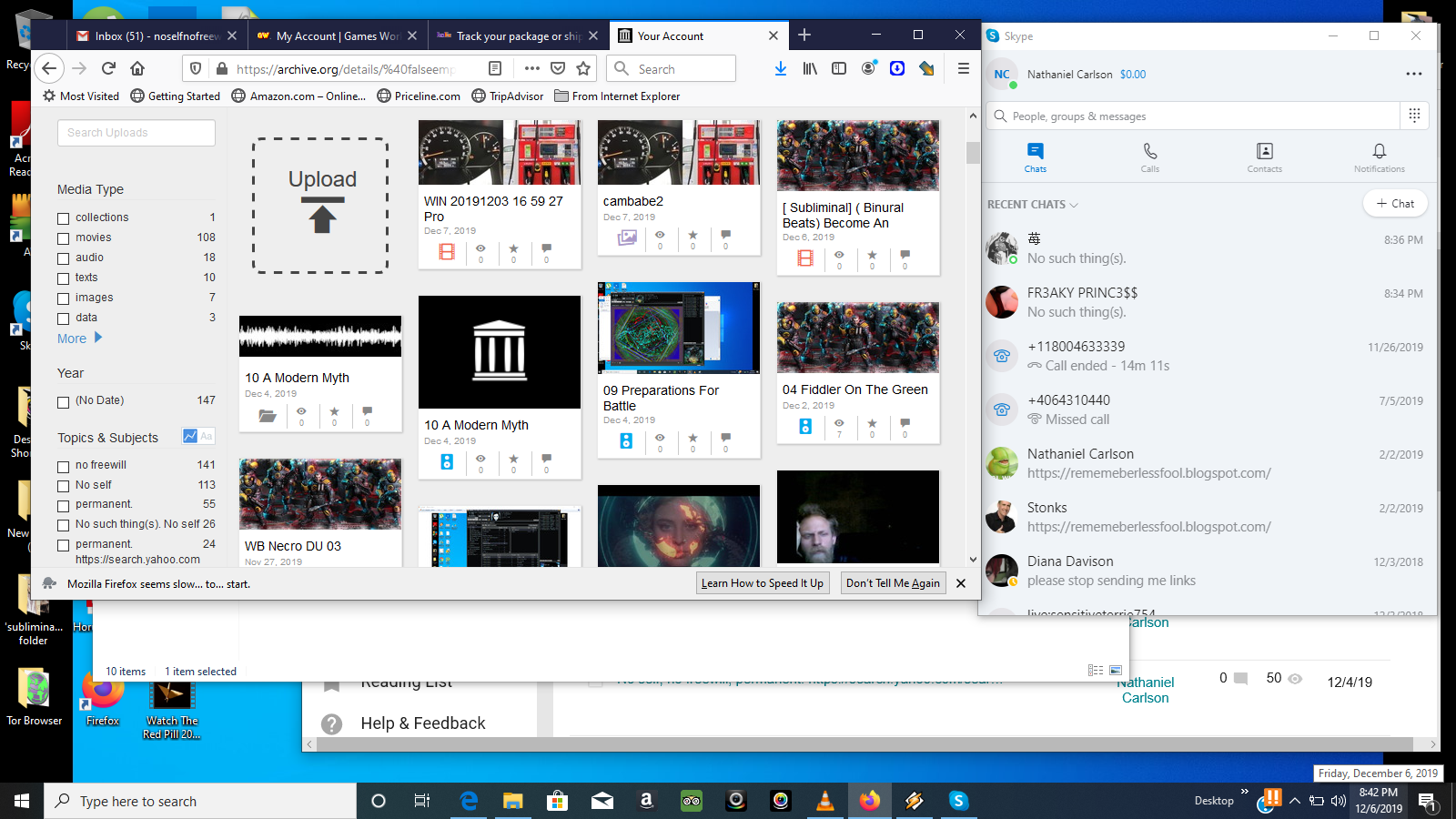Check the (No Date) year filter
The height and width of the screenshot is (819, 1456).
point(64,401)
